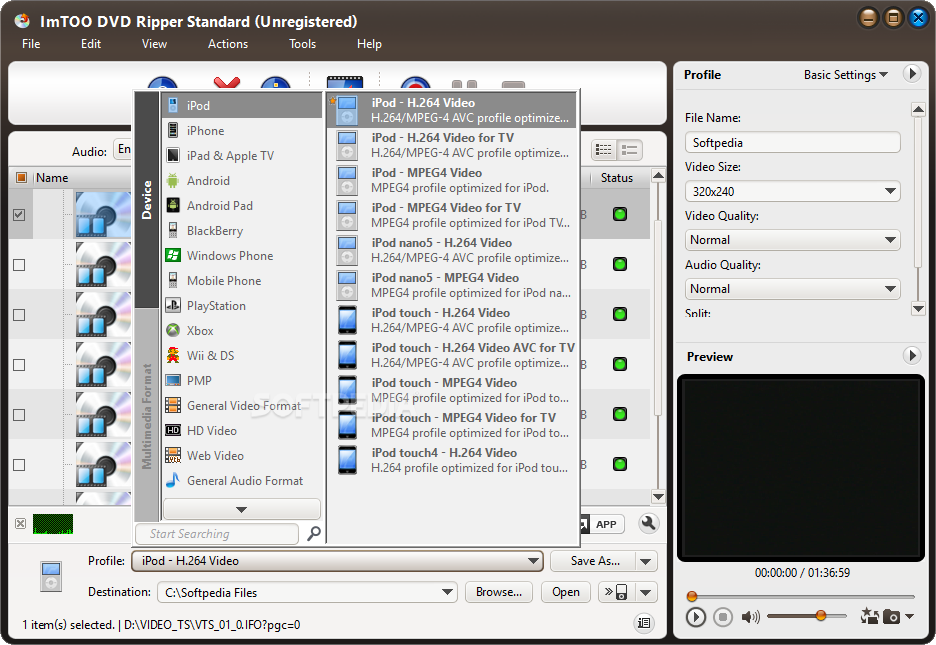936x645 pixels.
Task: Select iPod touch4 - H.264 Video profile
Action: 452,460
